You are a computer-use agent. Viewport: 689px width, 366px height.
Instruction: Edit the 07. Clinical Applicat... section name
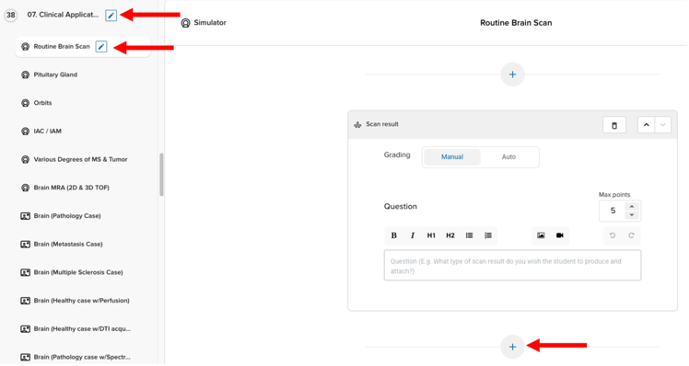pos(111,15)
